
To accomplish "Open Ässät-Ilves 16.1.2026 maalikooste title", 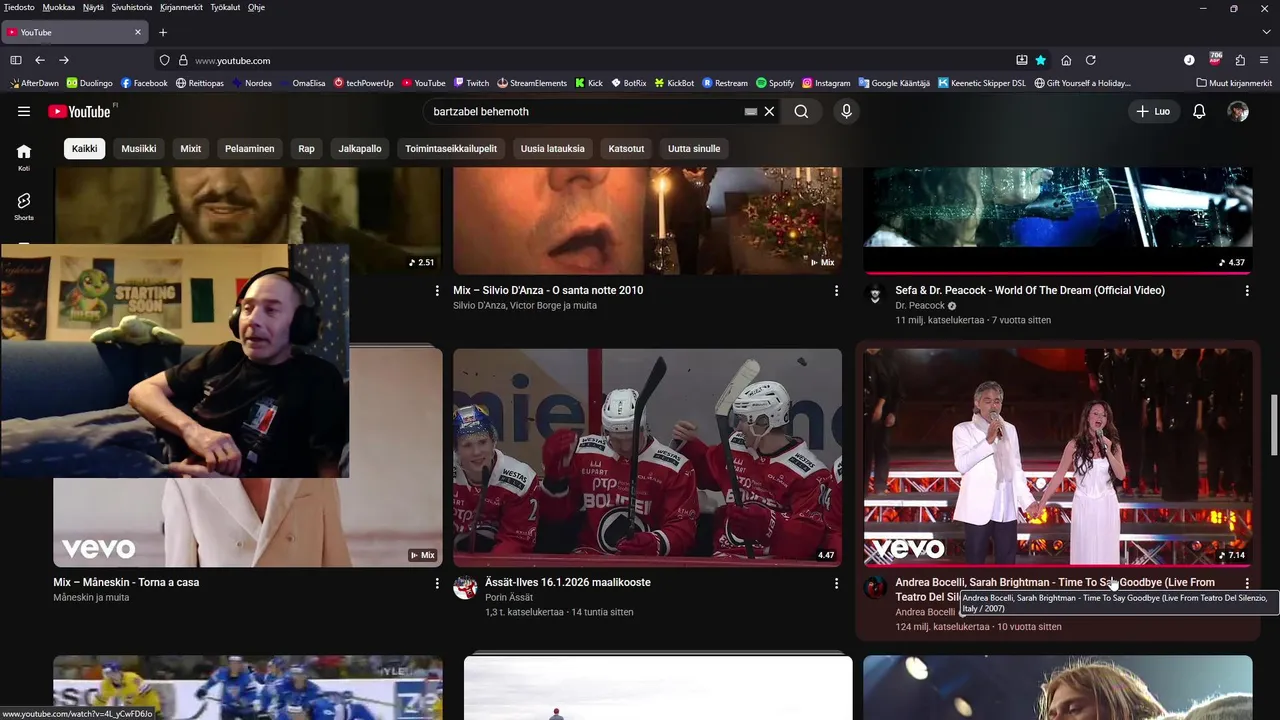I will pos(568,582).
